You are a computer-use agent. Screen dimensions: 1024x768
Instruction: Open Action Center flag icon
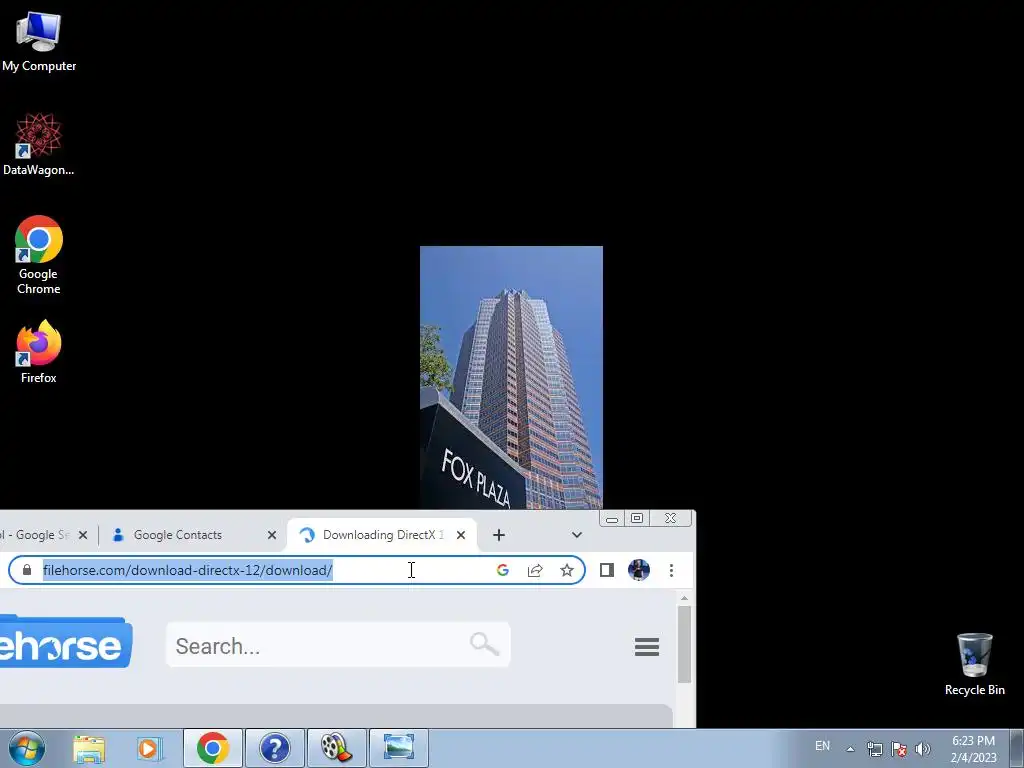tap(899, 749)
